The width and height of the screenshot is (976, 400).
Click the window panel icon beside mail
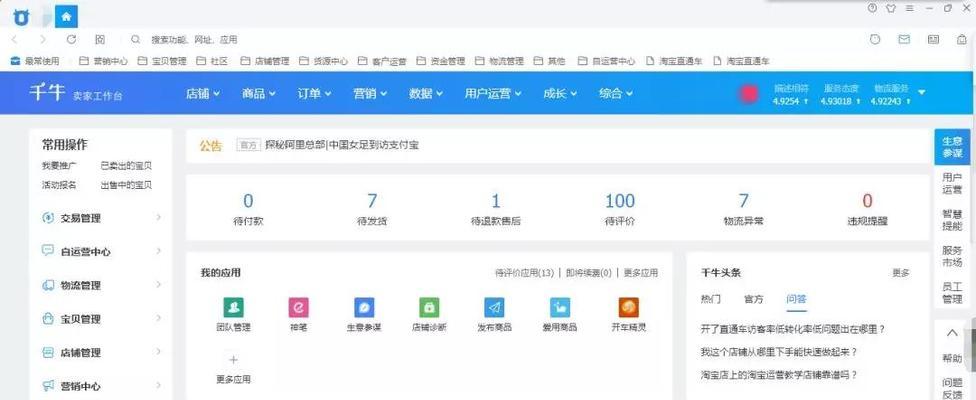click(934, 39)
